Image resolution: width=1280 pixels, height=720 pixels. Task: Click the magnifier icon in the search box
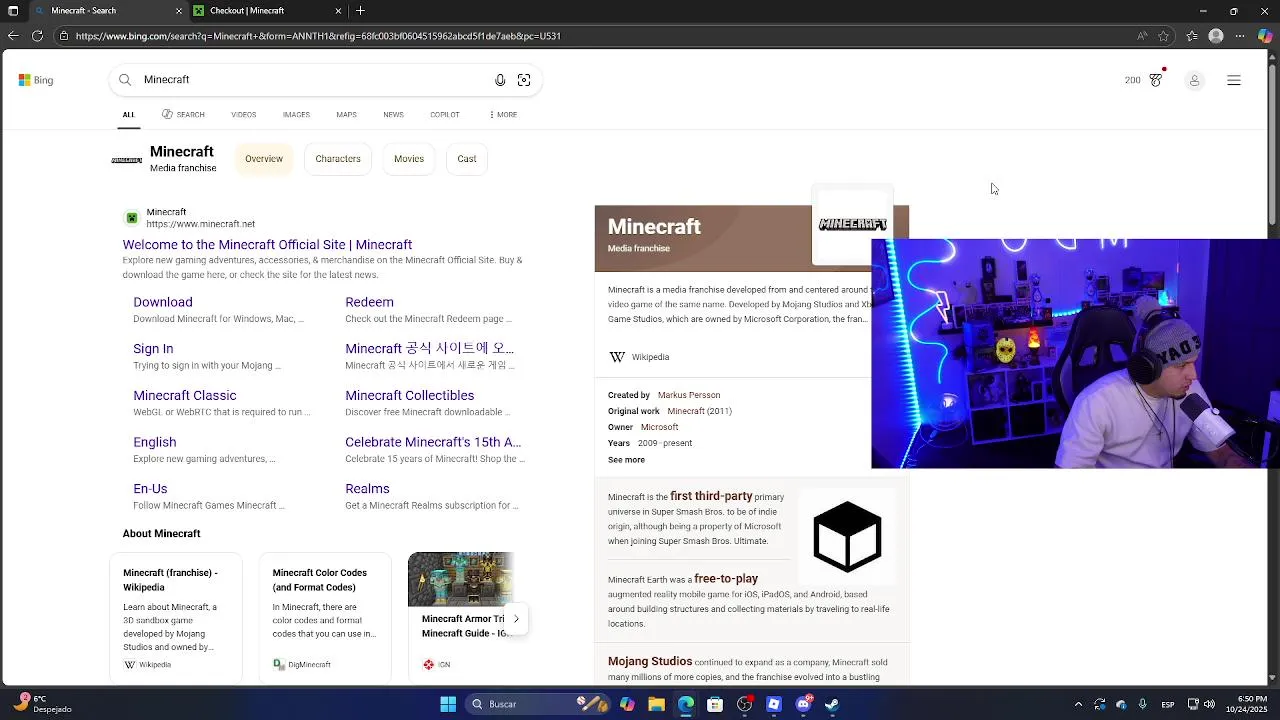125,80
